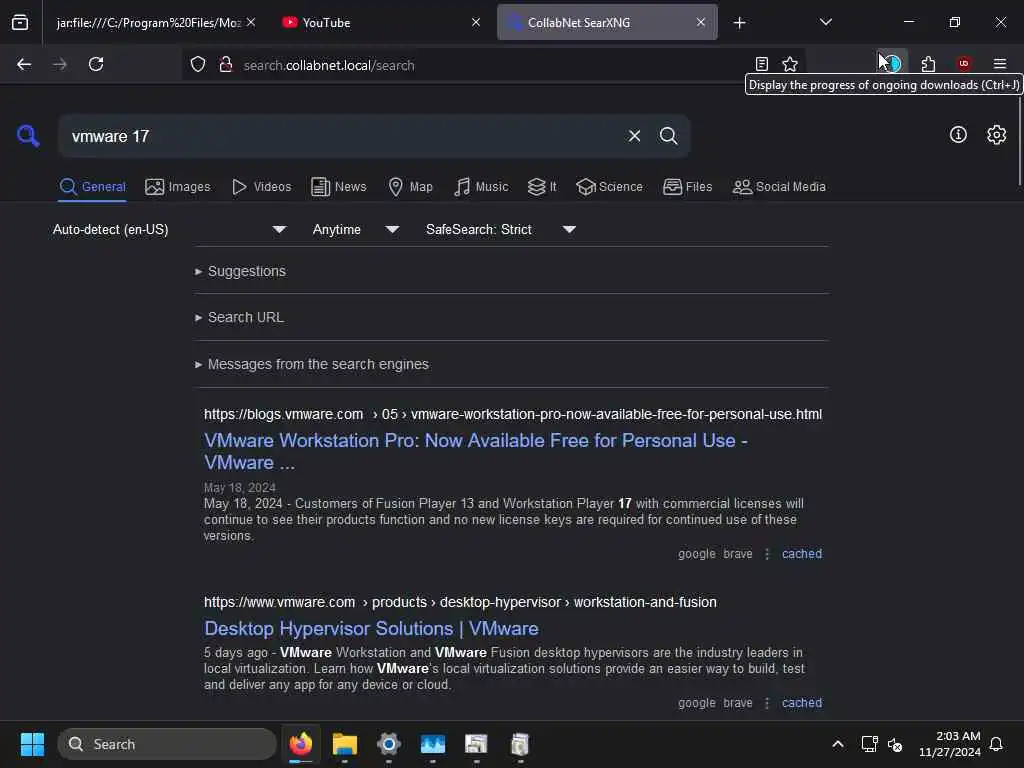Click the network tray icon
Image resolution: width=1024 pixels, height=768 pixels.
869,744
